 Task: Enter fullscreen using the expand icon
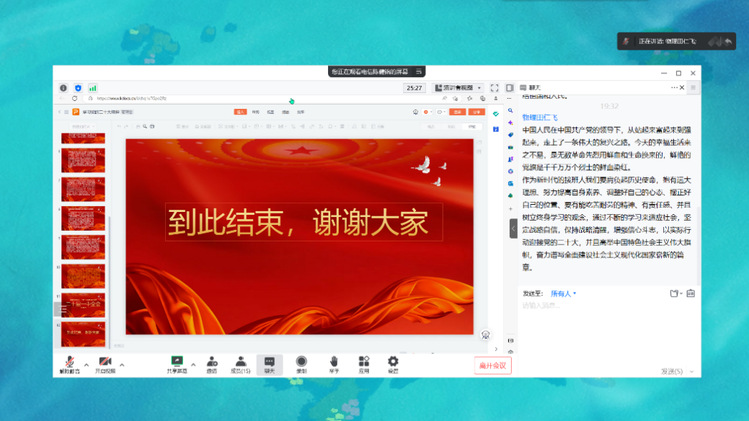494,88
